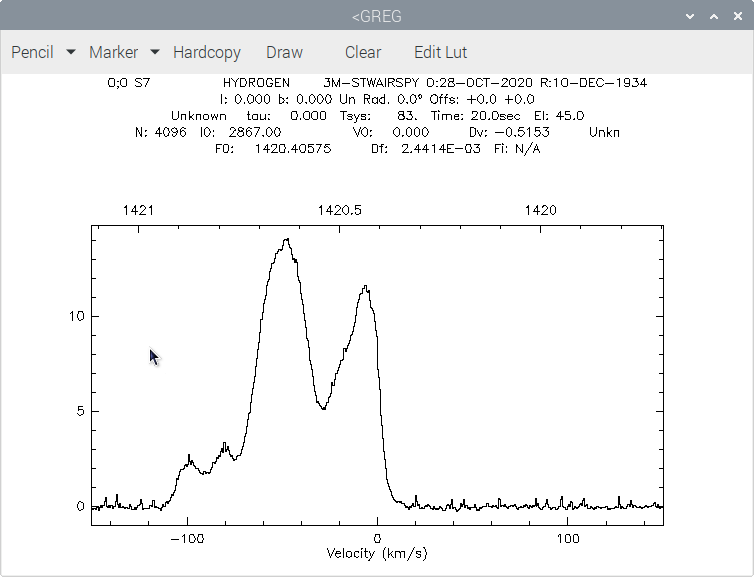Viewport: 754px width, 577px height.
Task: Open the Pencil dropdown arrow
Action: (x=71, y=52)
